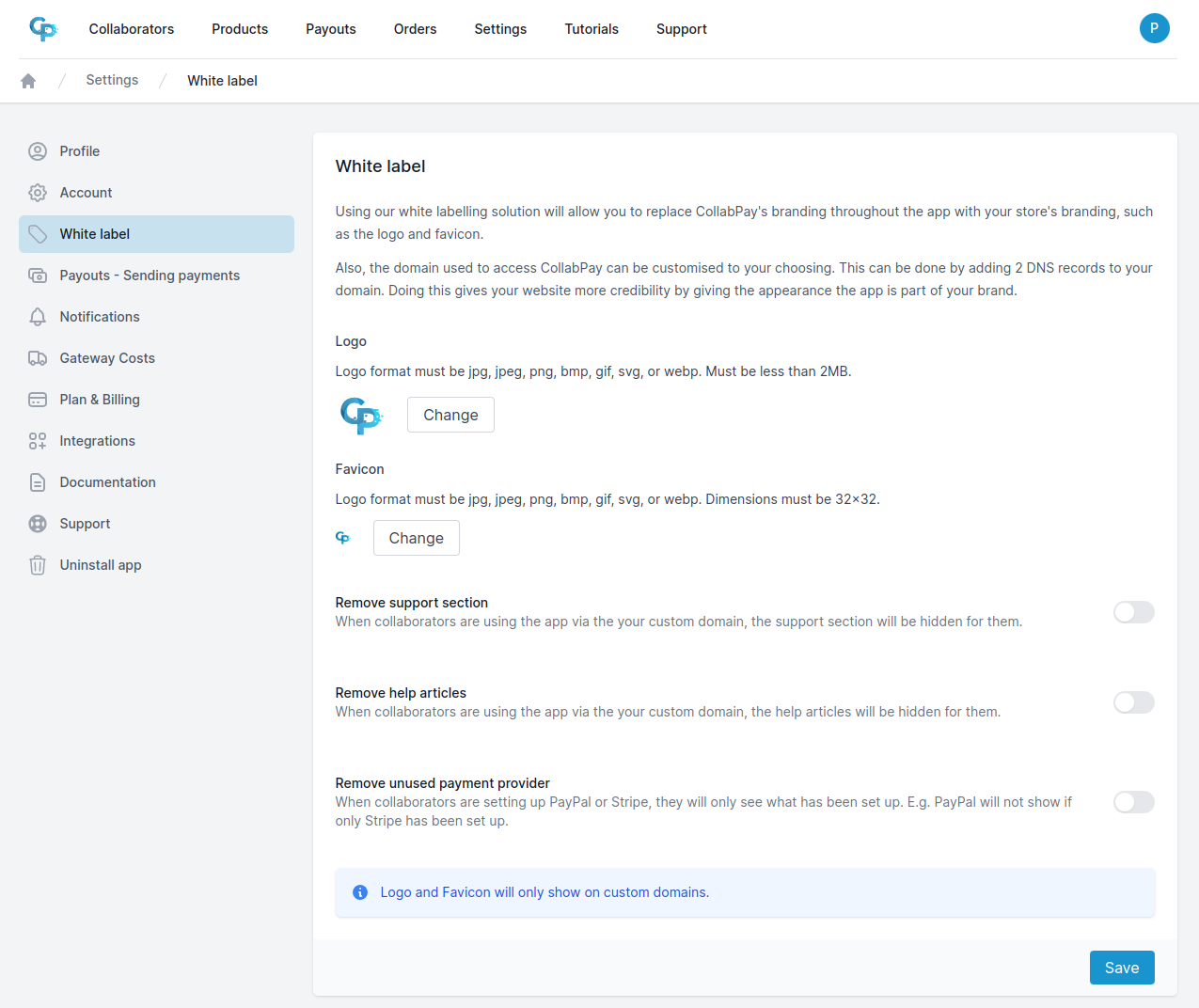Click the Gateway Costs truck icon
The width and height of the screenshot is (1199, 1008).
click(38, 358)
